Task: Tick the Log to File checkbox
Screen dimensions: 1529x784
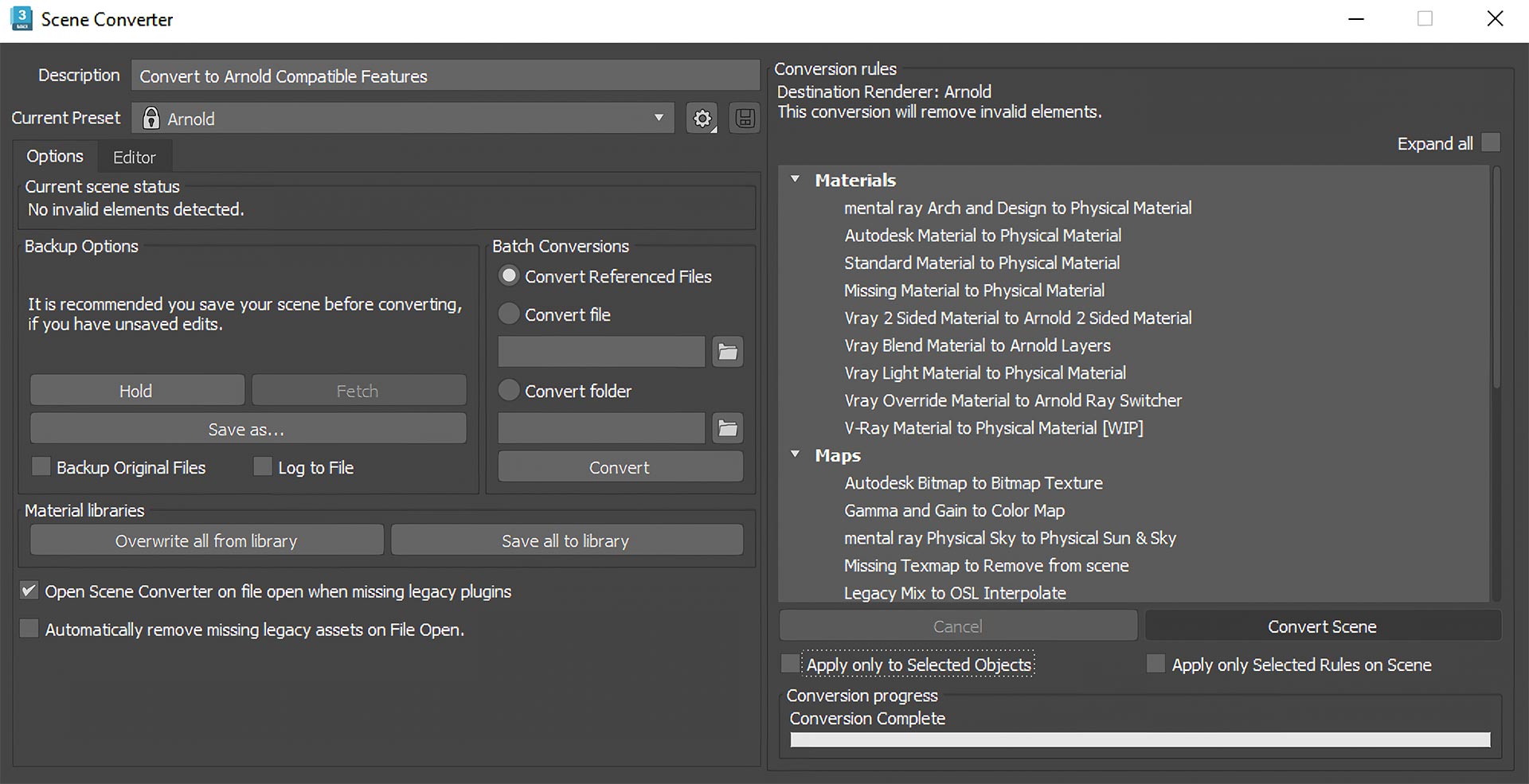Action: (x=262, y=466)
